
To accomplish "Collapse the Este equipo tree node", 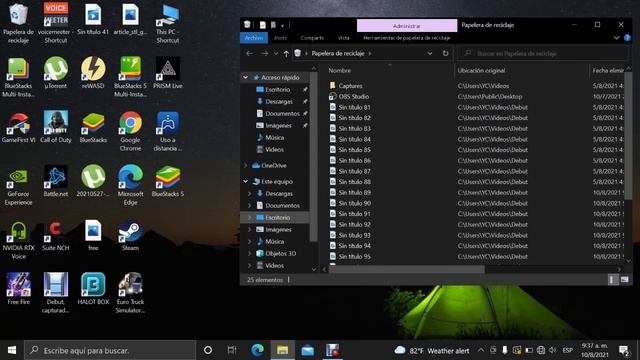I will point(245,181).
